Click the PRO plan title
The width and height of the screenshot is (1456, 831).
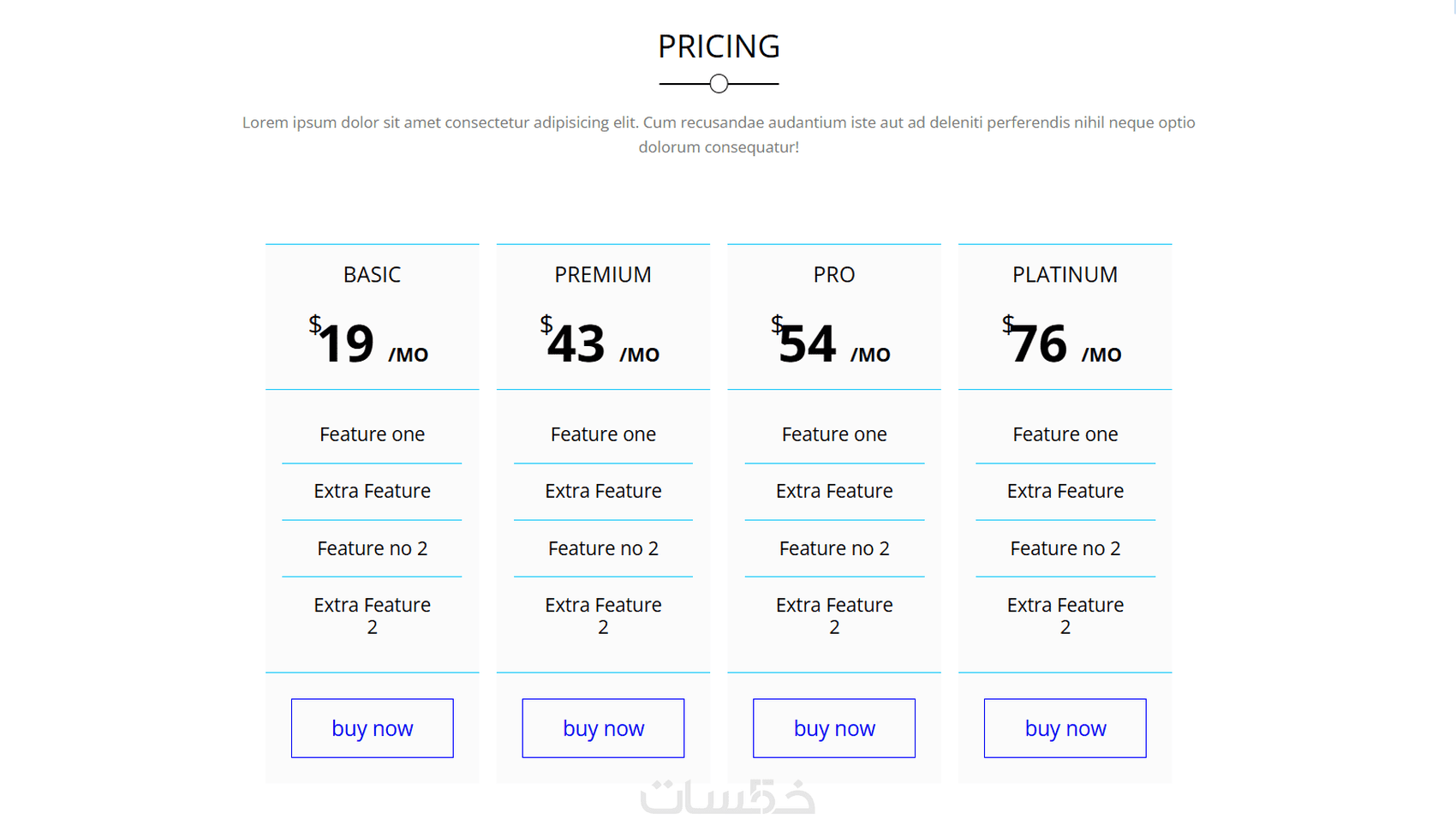pos(833,274)
